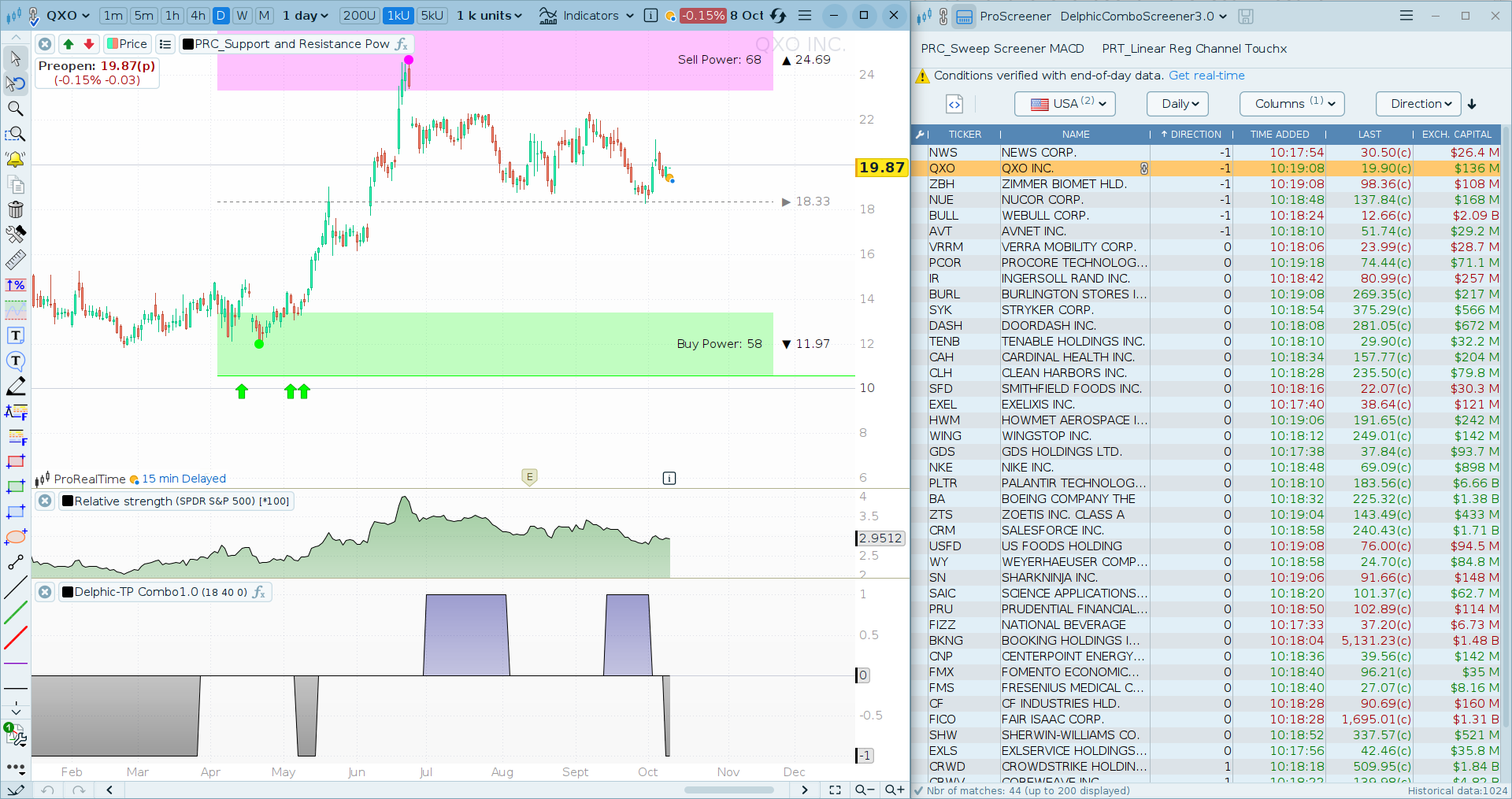Click the black color swatch of Delphic-TP Combo1.0
1512x799 pixels.
point(68,592)
